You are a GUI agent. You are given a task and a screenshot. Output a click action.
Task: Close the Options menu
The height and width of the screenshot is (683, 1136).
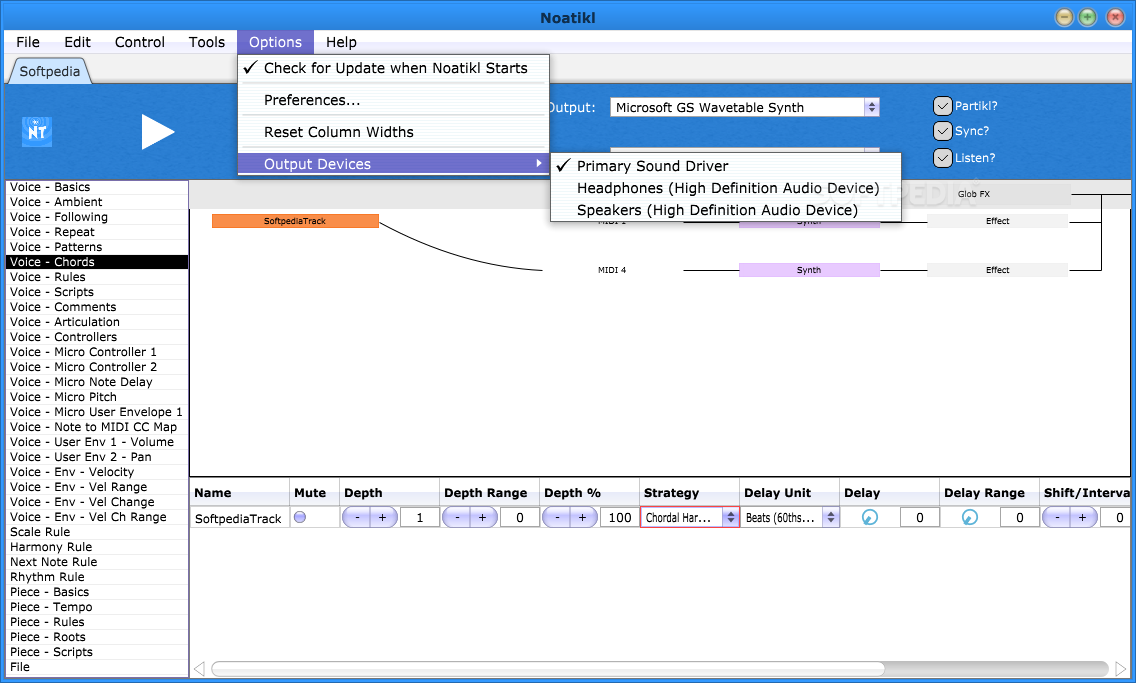pos(275,42)
